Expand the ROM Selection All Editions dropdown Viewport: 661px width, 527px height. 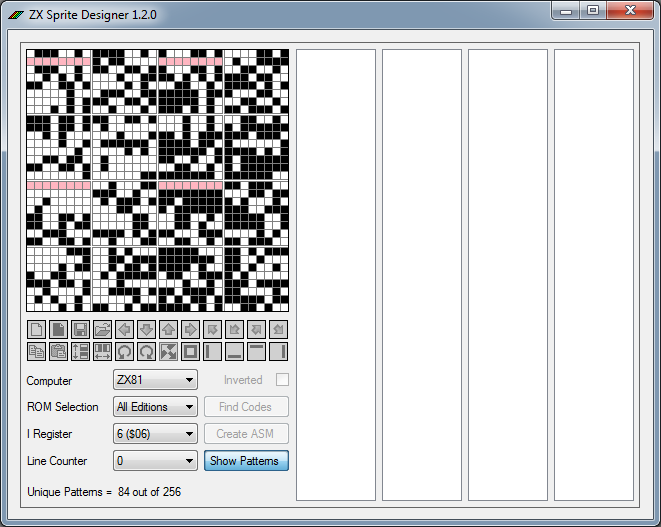click(x=155, y=407)
